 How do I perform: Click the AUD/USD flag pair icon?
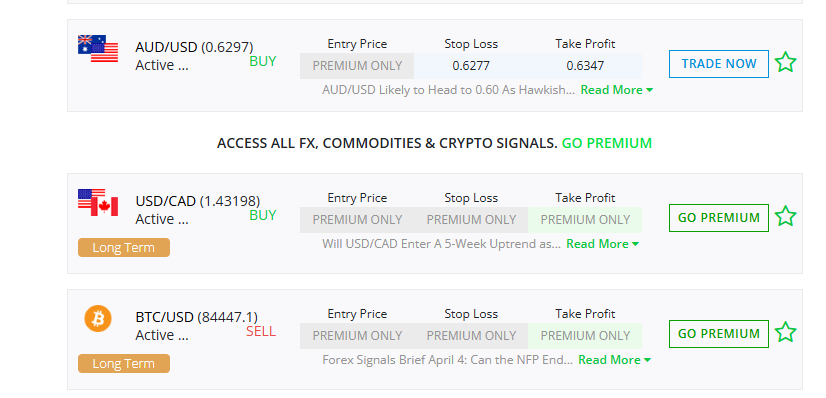pos(98,49)
